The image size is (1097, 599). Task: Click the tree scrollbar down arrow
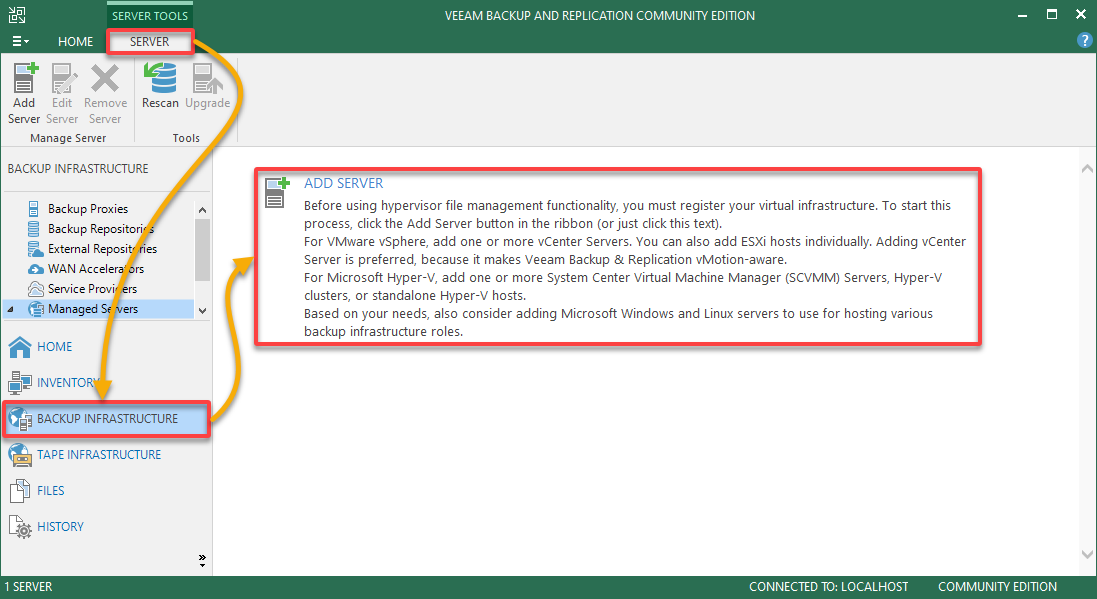[202, 311]
